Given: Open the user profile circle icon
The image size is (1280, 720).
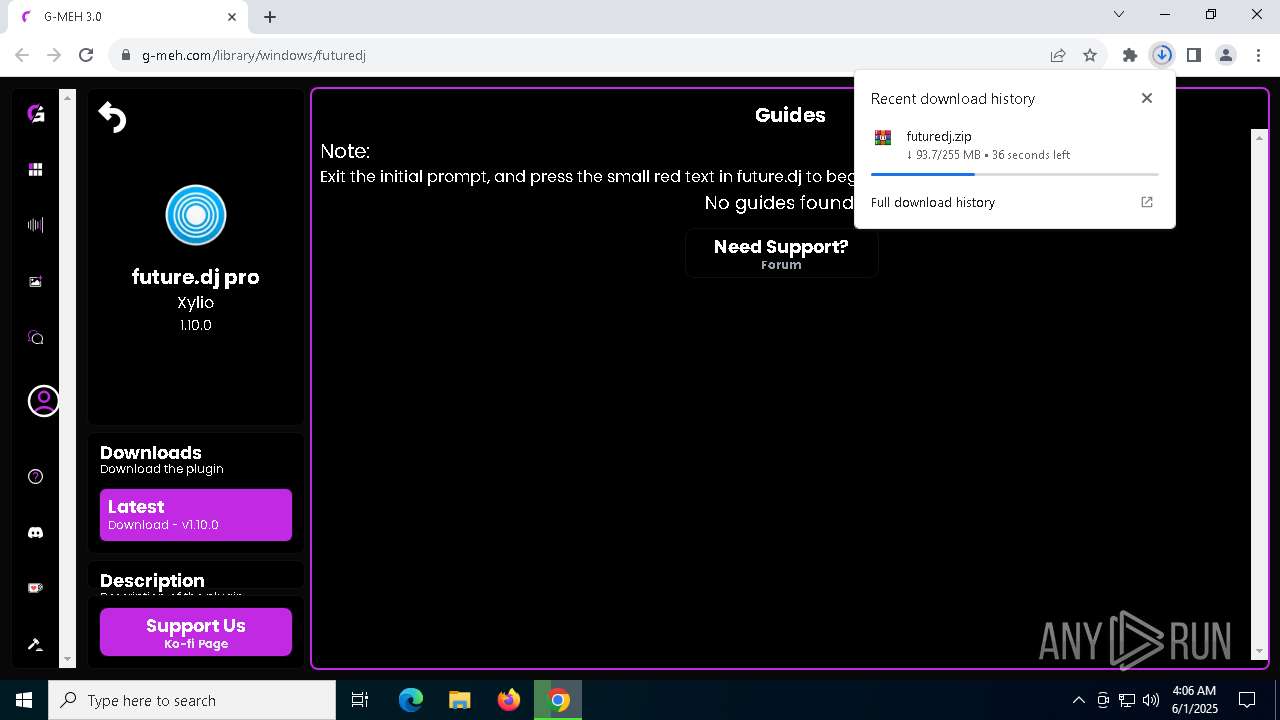Looking at the screenshot, I should (43, 401).
